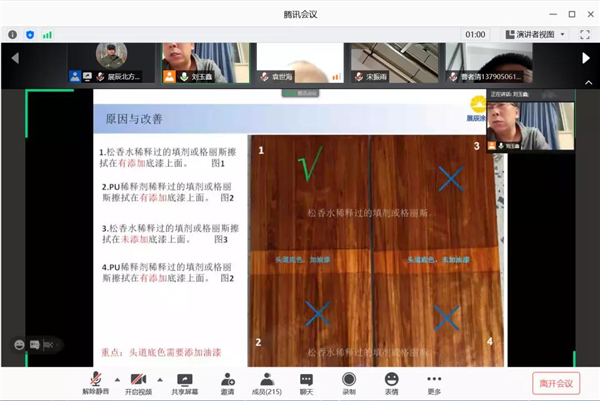Click the camera-off icon in floating toolbar

click(x=48, y=345)
